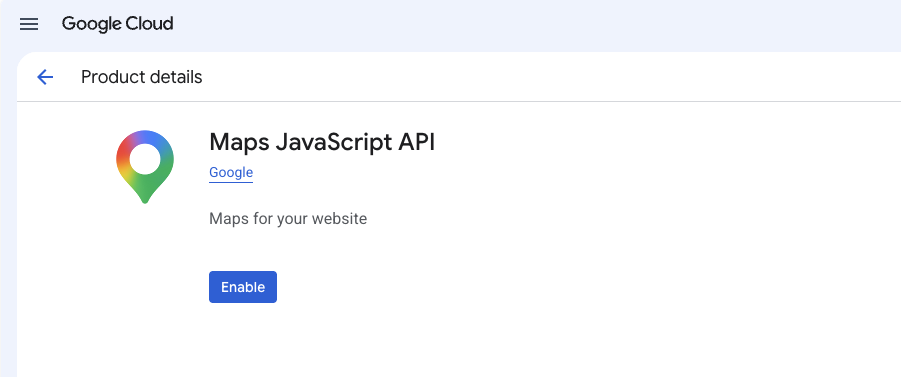This screenshot has height=377, width=901.
Task: Click the Maps pin product icon
Action: tap(145, 167)
